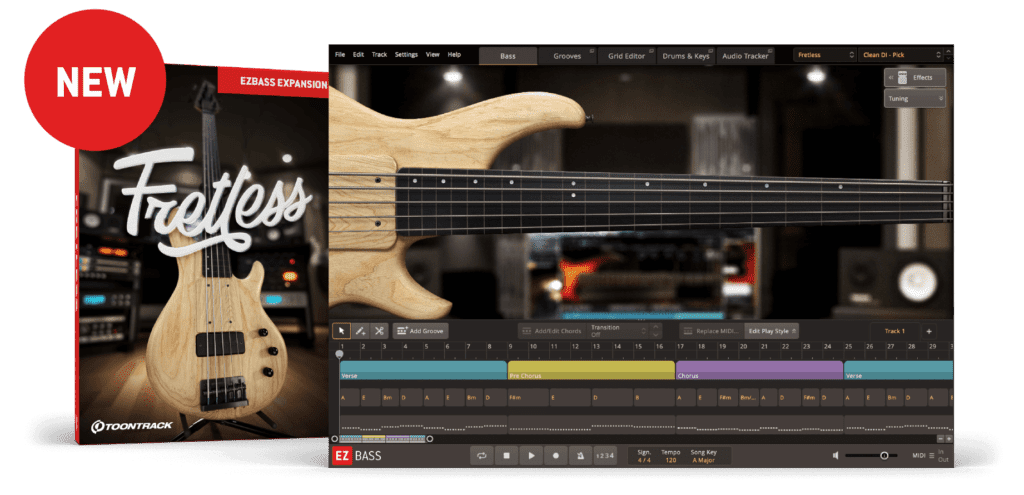Open the Transition dropdown
This screenshot has height=495, width=1024.
click(x=618, y=331)
